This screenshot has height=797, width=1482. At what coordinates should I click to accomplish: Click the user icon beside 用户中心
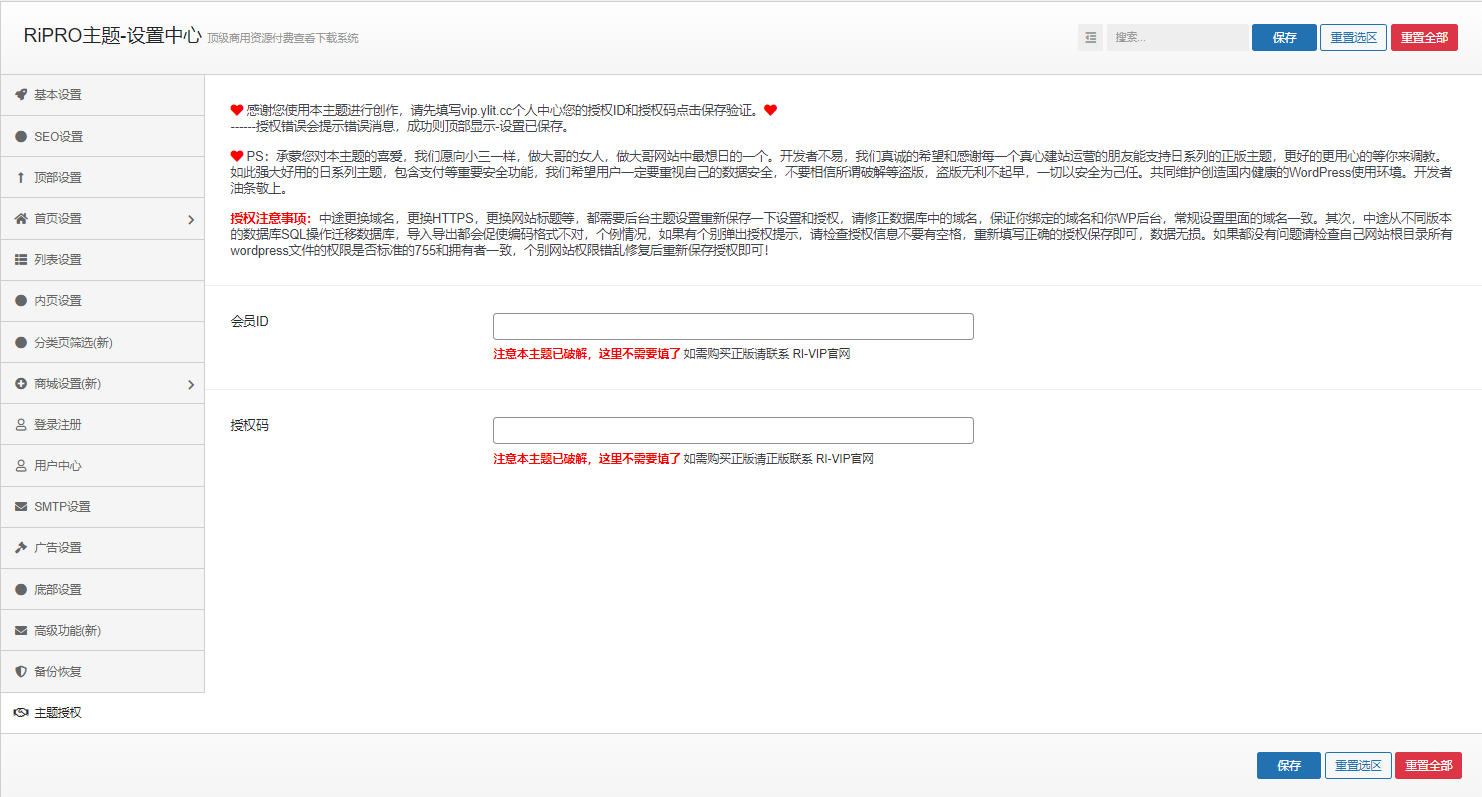(21, 465)
